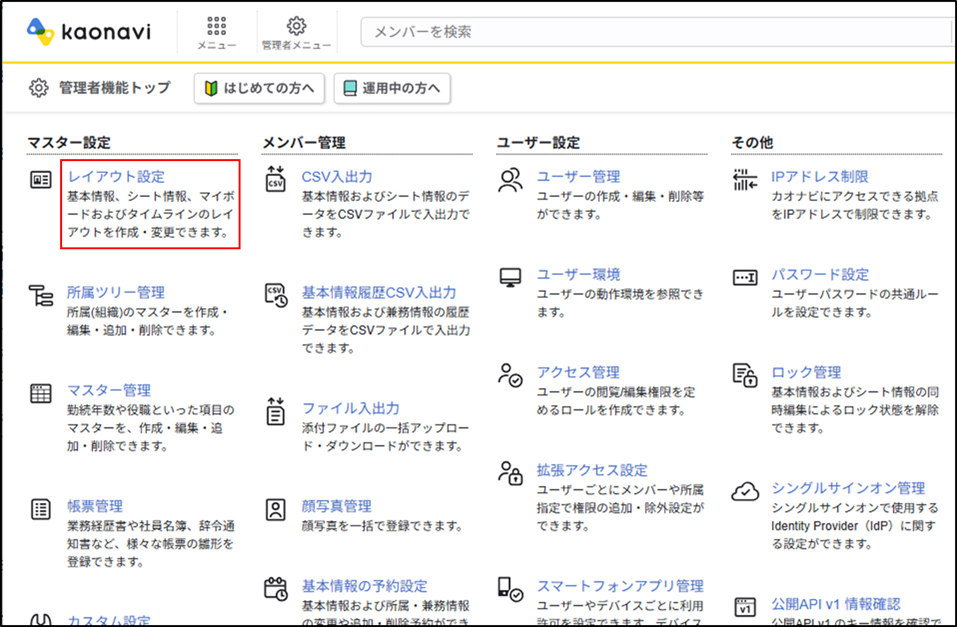Click the IPアドレス制限 filter icon
Image resolution: width=957 pixels, height=627 pixels.
click(x=745, y=179)
